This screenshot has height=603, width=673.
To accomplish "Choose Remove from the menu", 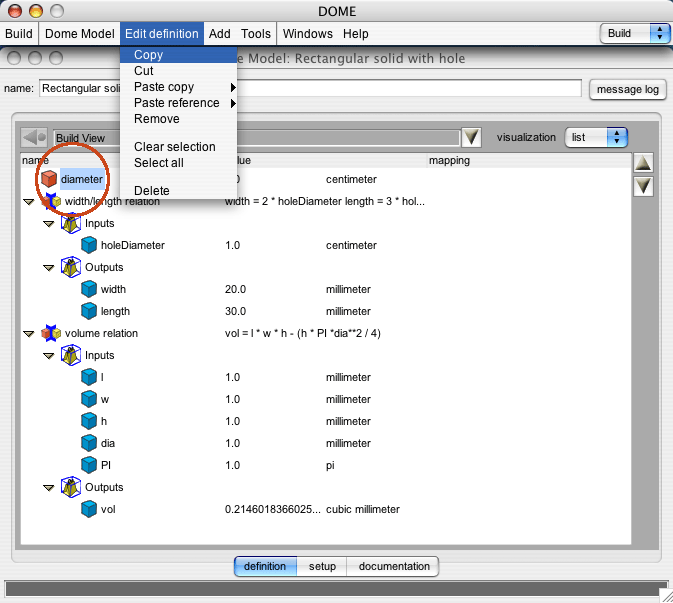I will [179, 119].
